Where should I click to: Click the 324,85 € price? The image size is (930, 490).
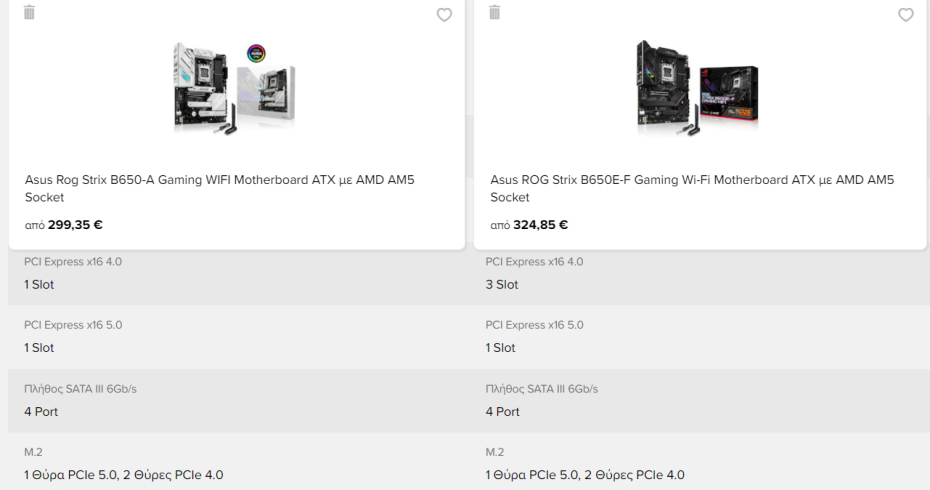click(x=540, y=225)
